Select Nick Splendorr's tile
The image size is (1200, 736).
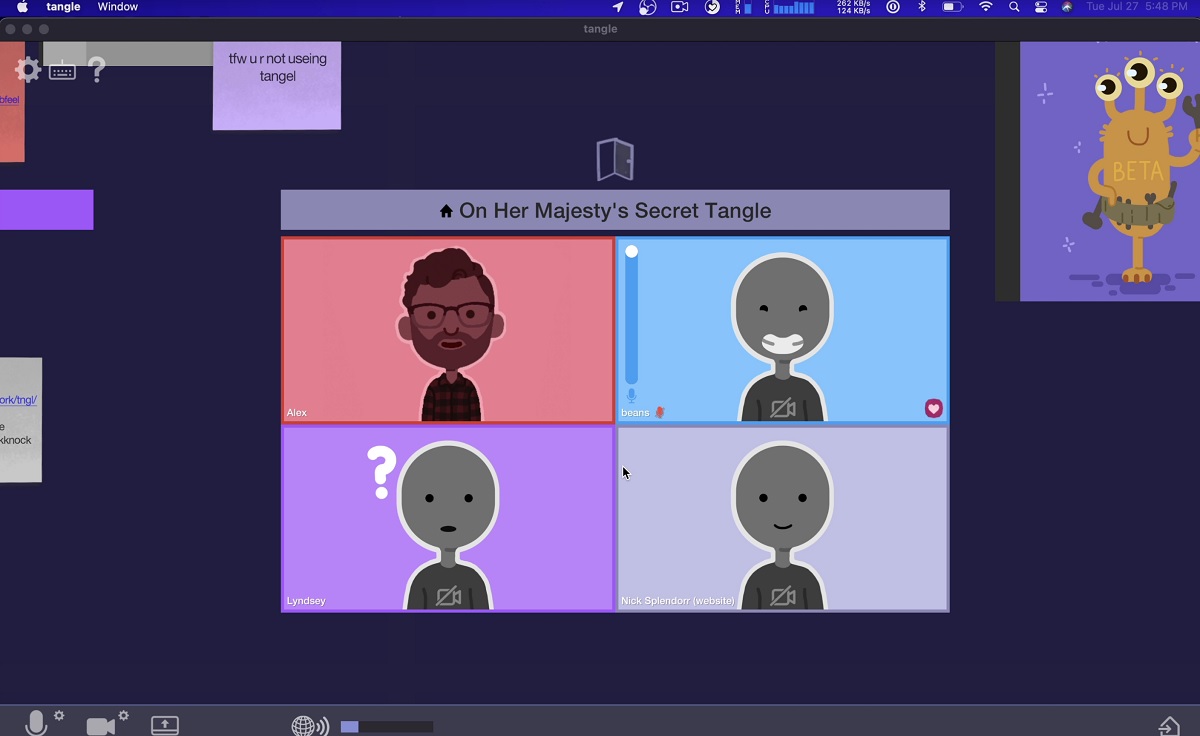(783, 519)
